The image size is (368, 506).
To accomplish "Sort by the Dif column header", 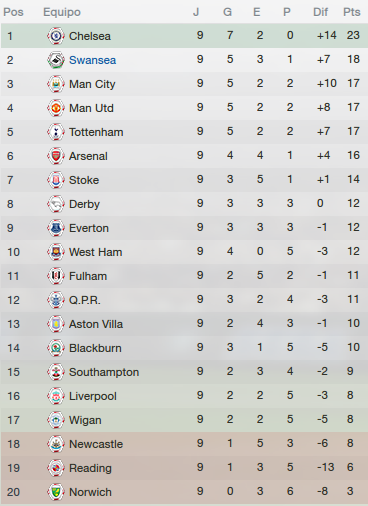I will coord(320,12).
